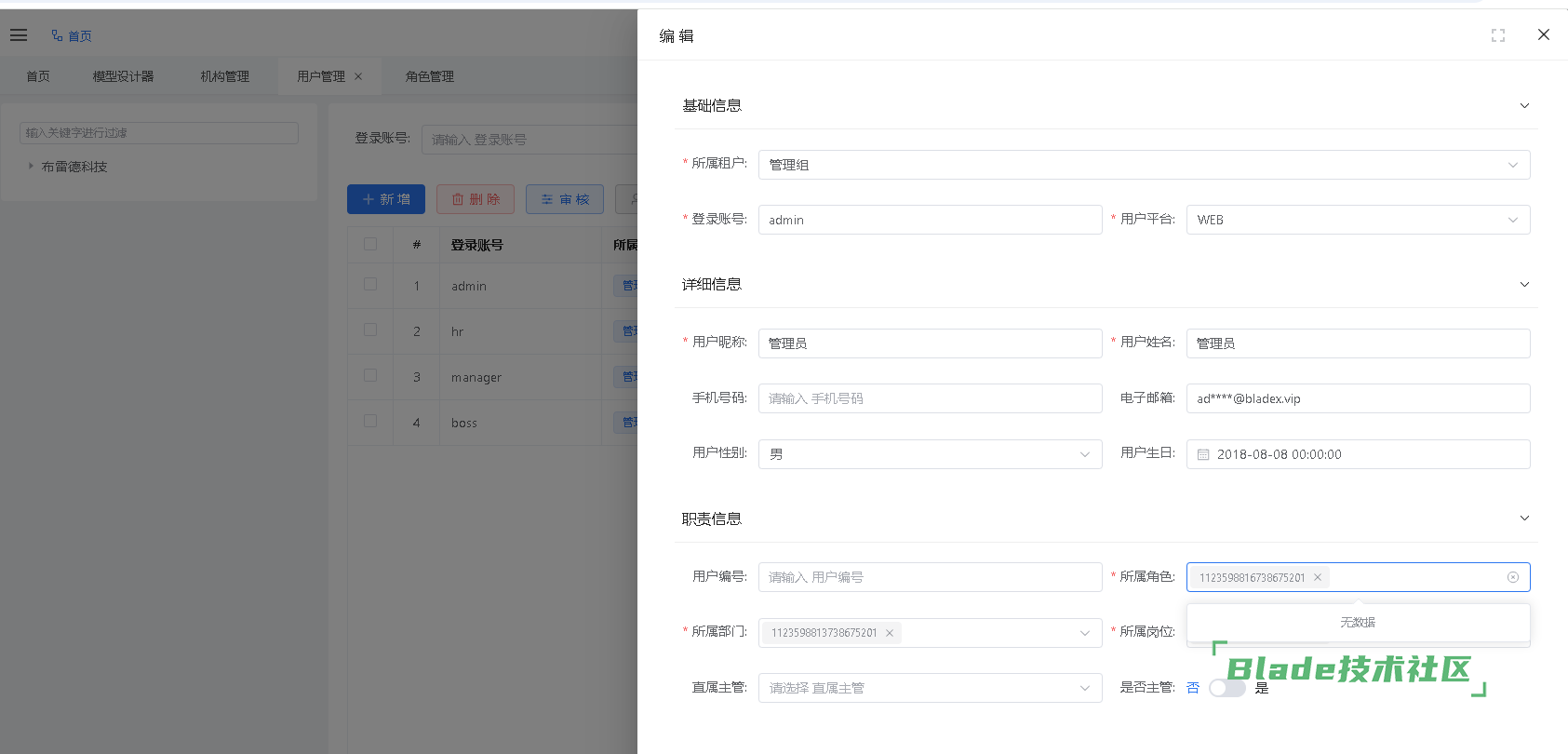
Task: Toggle fullscreen for the edit drawer
Action: tap(1497, 35)
